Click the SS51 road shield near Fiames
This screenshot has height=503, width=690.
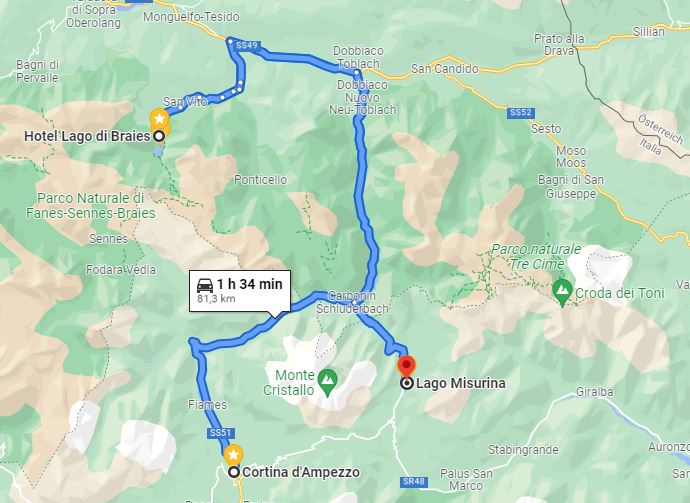[x=220, y=433]
